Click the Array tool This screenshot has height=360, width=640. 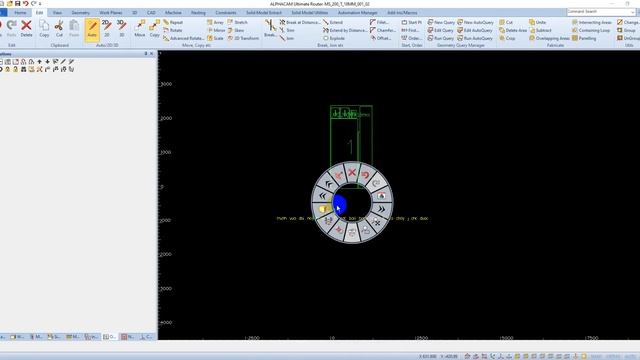pyautogui.click(x=216, y=22)
